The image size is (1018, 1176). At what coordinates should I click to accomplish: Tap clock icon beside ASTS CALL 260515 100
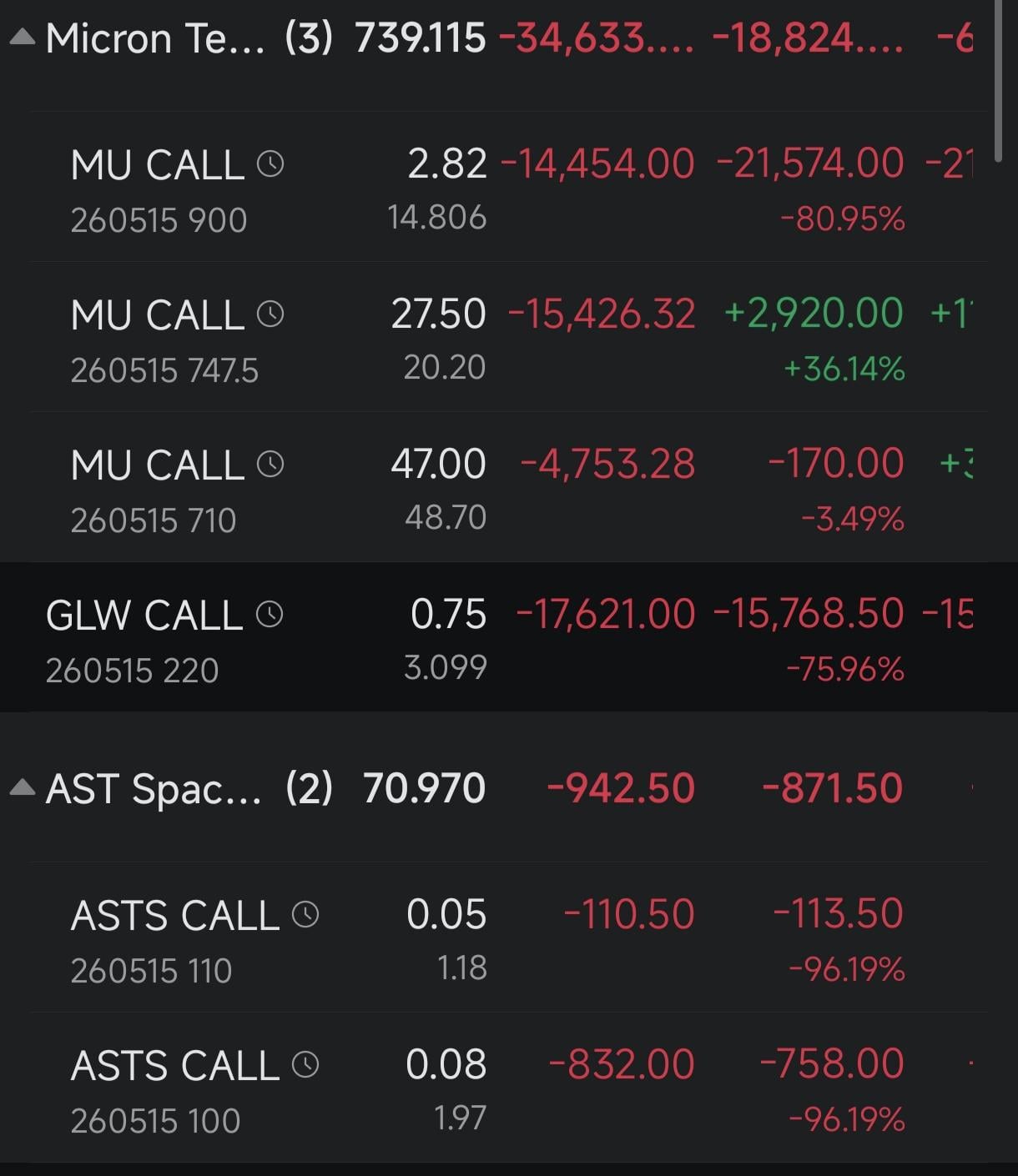(x=305, y=1064)
